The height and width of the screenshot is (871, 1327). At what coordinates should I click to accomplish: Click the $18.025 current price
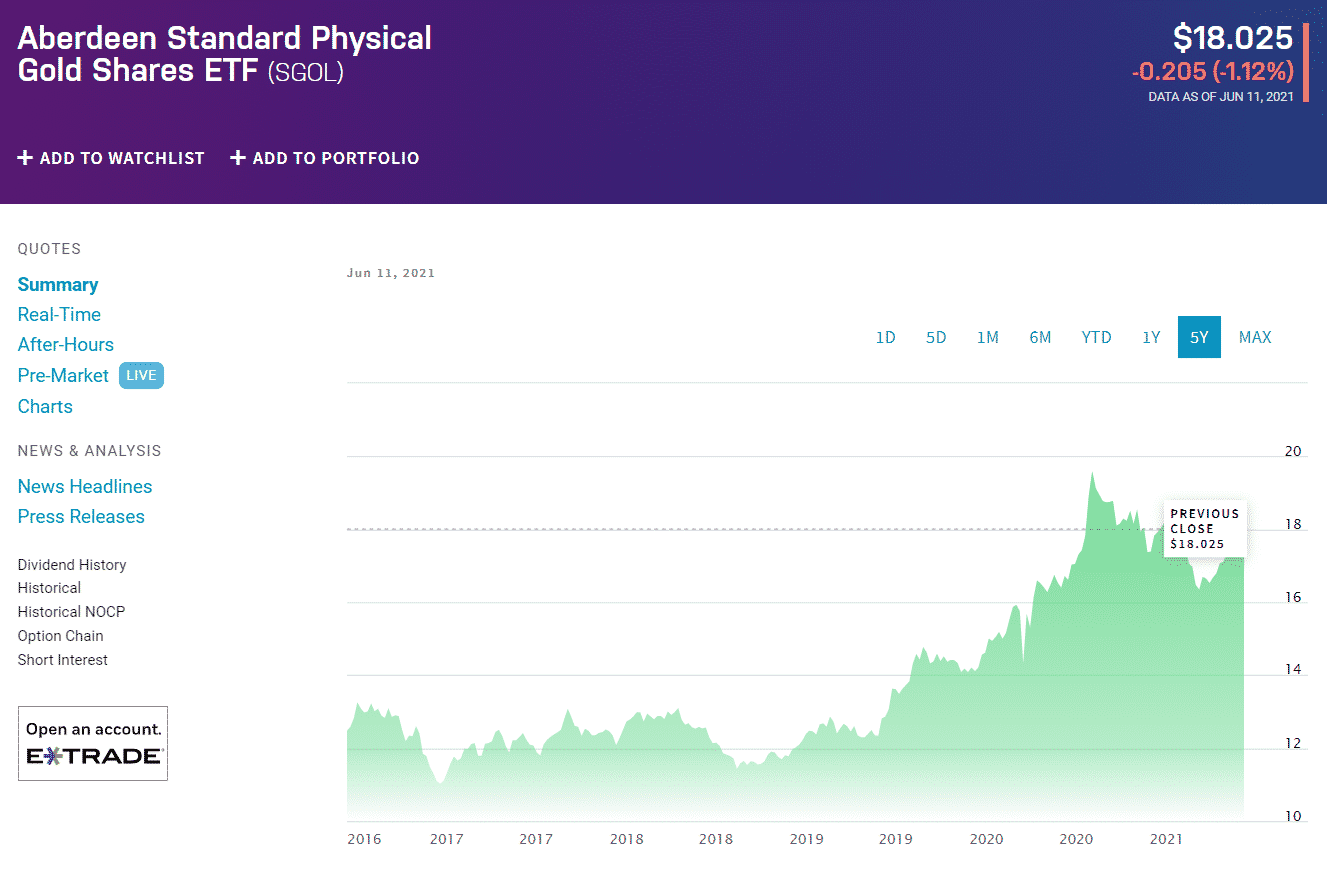coord(1233,38)
